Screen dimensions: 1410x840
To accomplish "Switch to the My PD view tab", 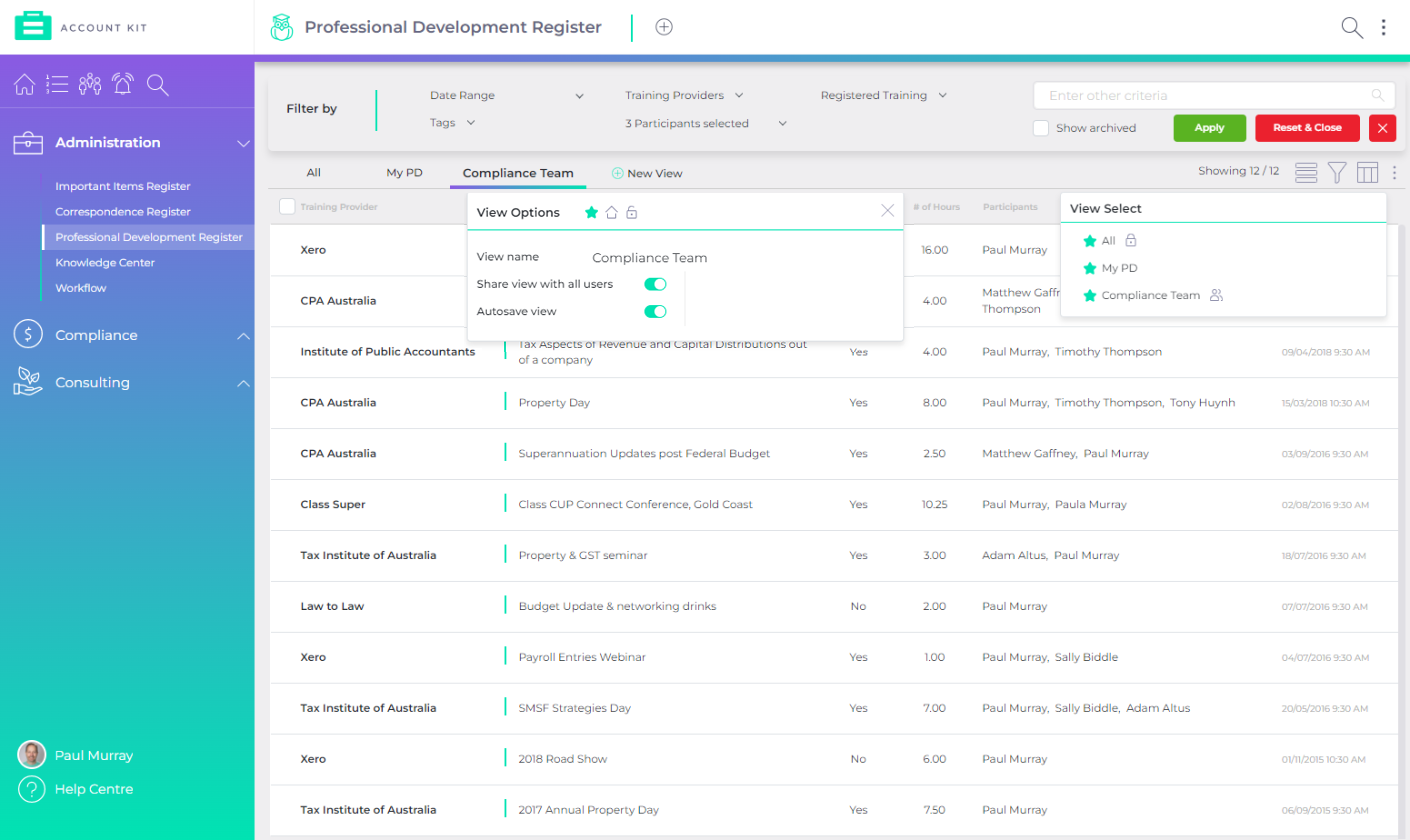I will (404, 173).
